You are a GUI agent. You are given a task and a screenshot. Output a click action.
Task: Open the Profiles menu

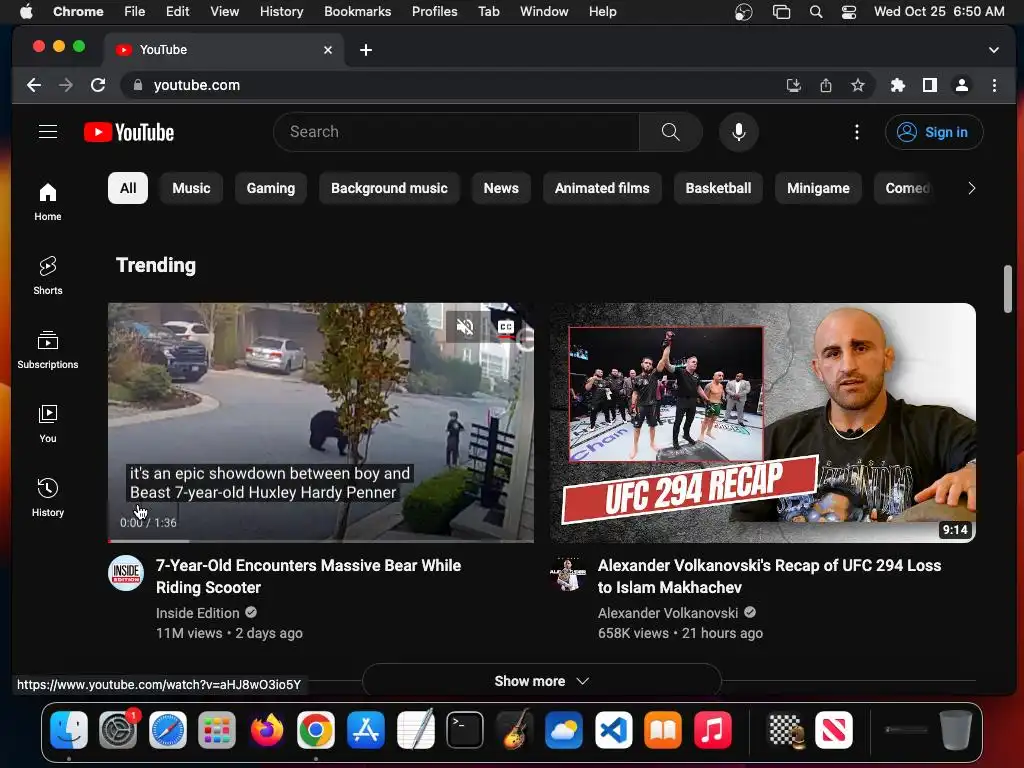(x=434, y=11)
